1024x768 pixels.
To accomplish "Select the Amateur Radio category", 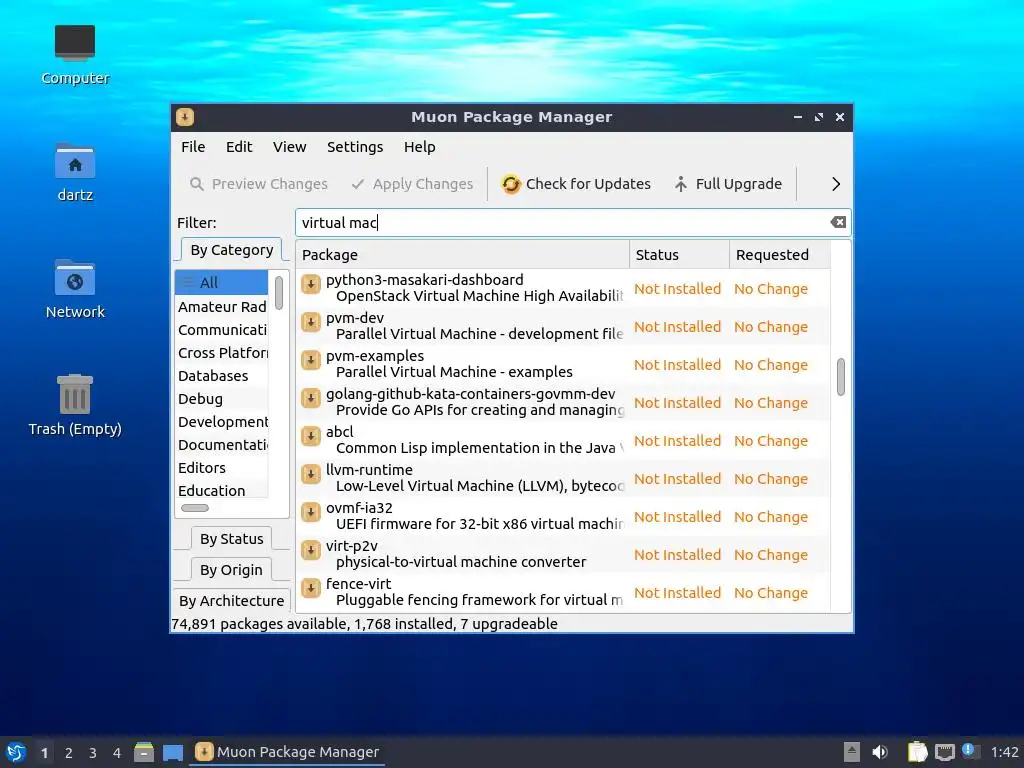I will 221,307.
